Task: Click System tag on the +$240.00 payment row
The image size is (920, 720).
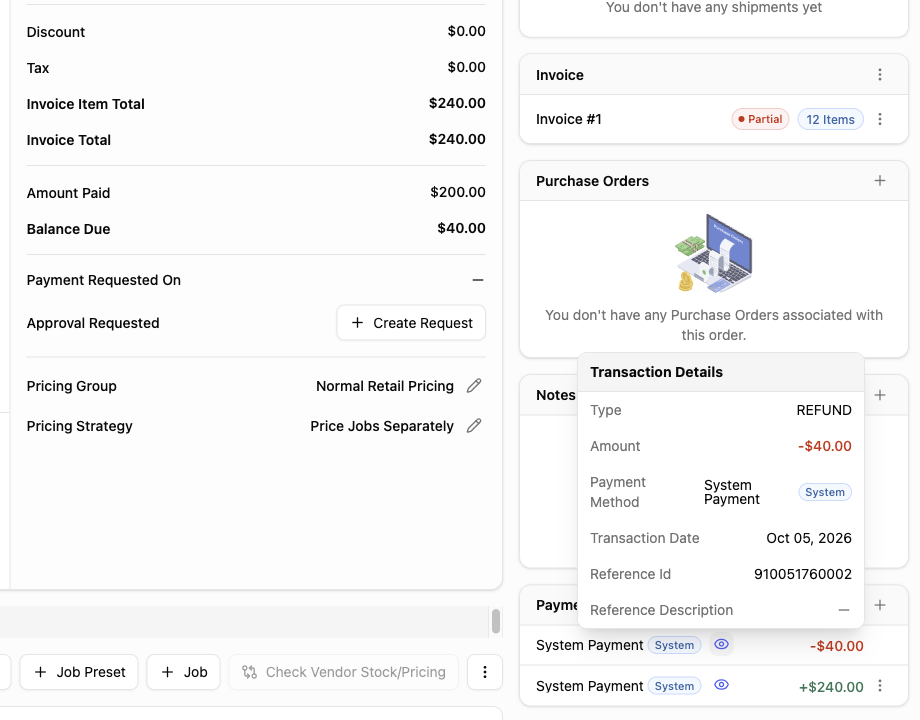Action: tap(674, 686)
